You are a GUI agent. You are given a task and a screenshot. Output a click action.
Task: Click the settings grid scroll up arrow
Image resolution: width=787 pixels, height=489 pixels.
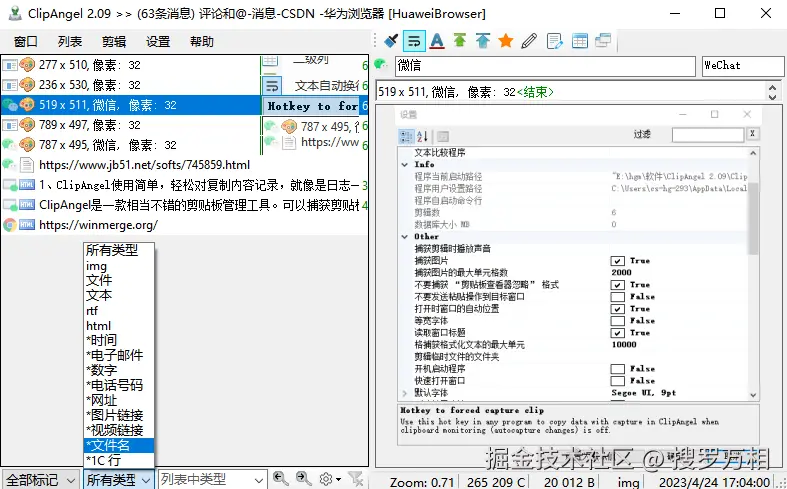click(753, 153)
